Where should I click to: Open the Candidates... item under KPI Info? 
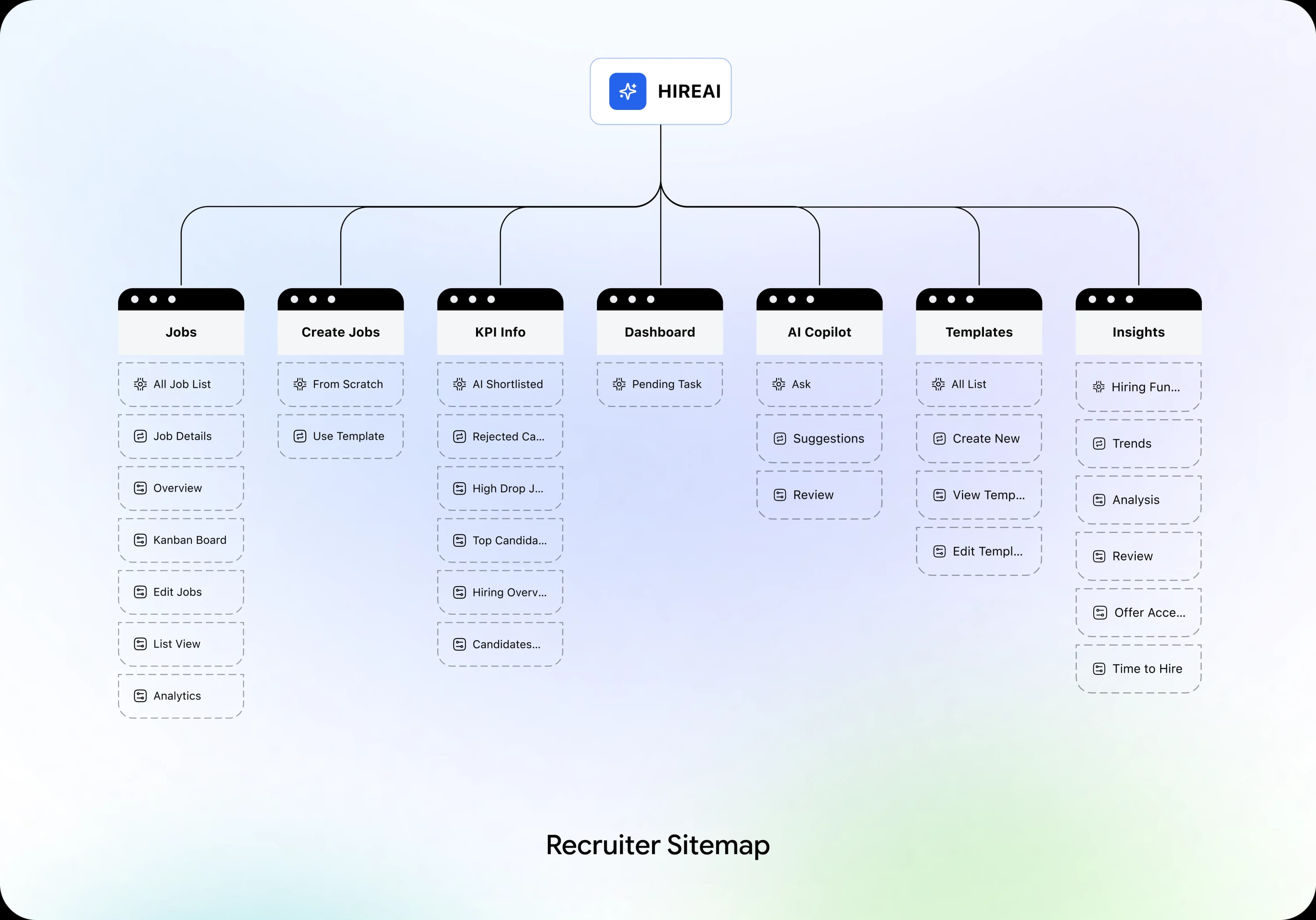tap(500, 644)
